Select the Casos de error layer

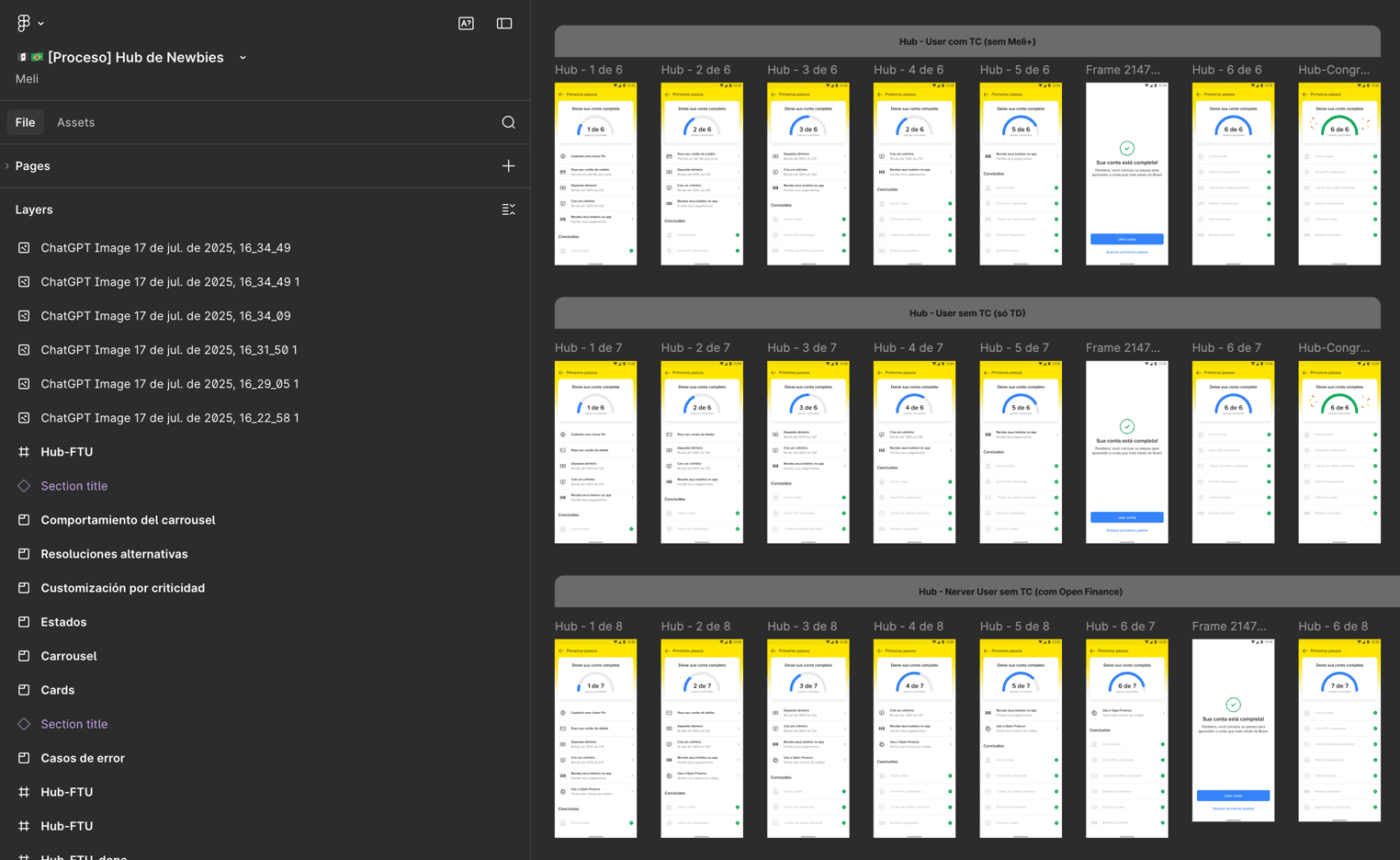pos(83,758)
